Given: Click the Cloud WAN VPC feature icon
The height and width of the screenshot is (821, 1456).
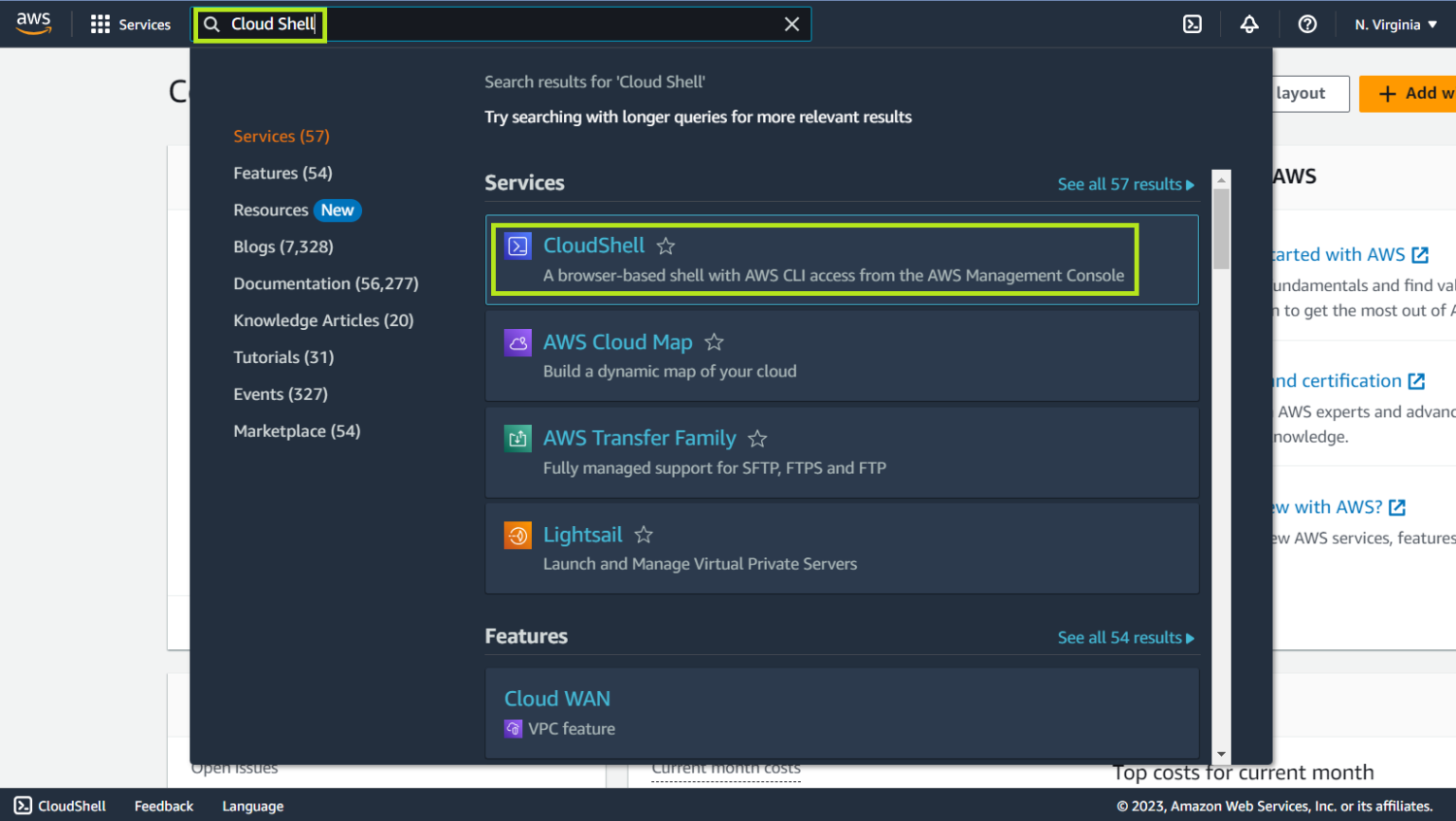Looking at the screenshot, I should 513,728.
